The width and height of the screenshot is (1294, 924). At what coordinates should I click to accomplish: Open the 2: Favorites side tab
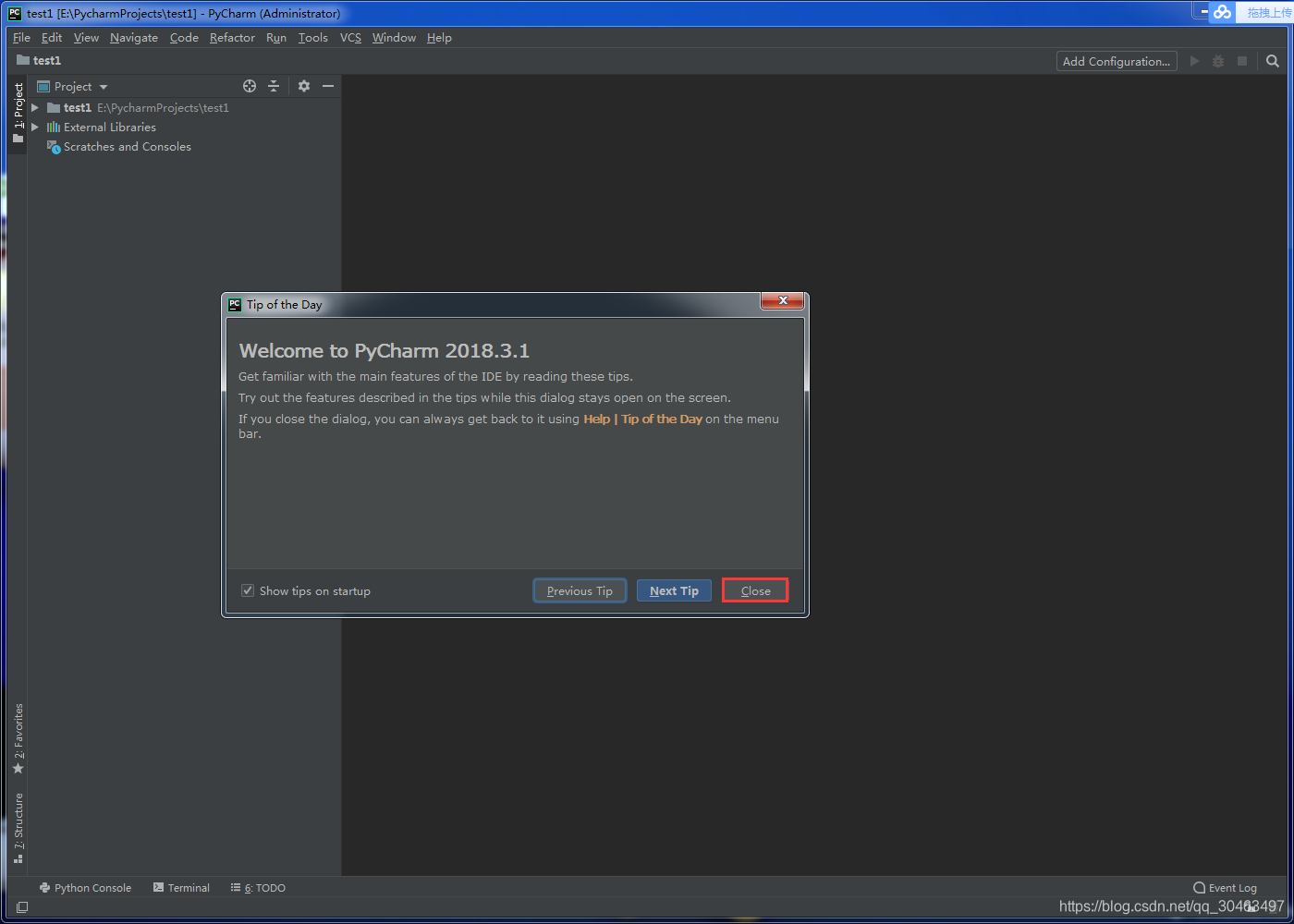(x=18, y=739)
